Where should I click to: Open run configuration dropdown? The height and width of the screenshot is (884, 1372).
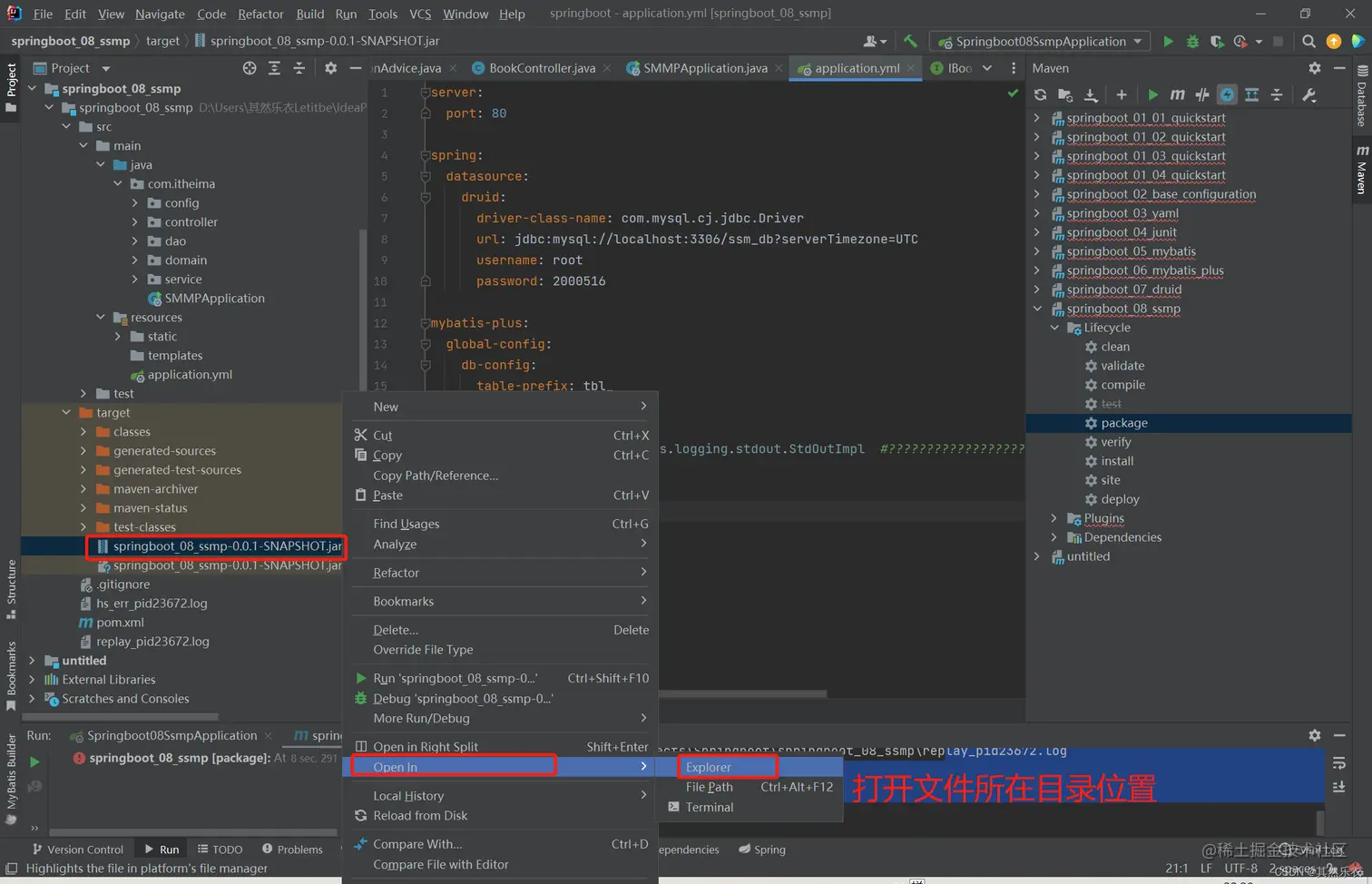coord(1041,41)
